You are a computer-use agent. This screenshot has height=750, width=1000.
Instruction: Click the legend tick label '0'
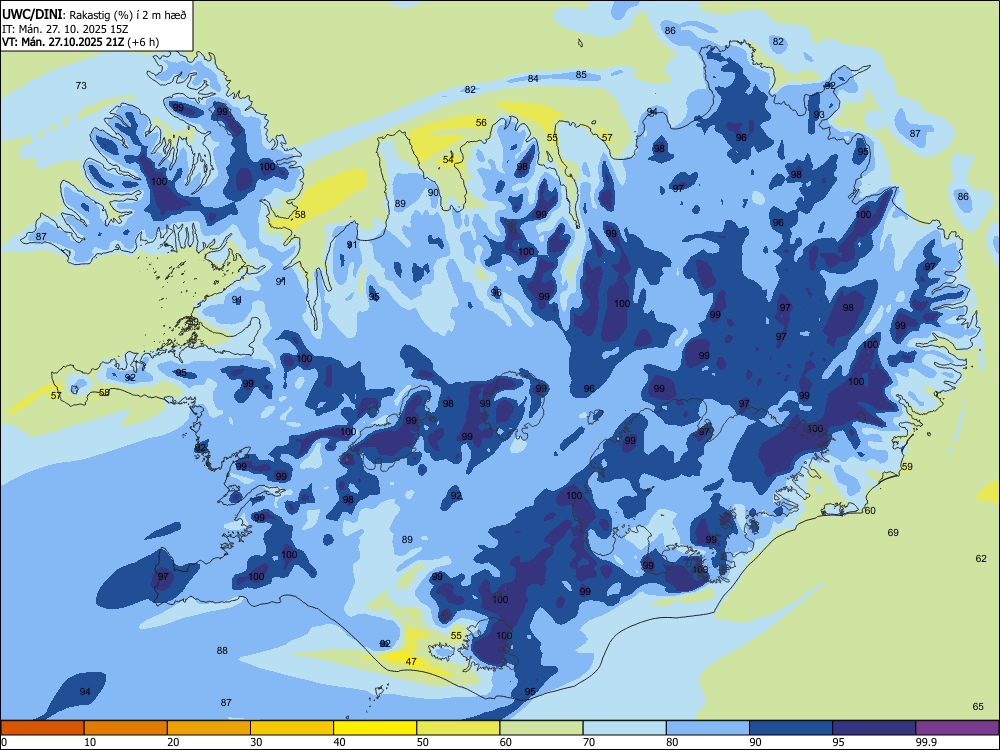4,742
